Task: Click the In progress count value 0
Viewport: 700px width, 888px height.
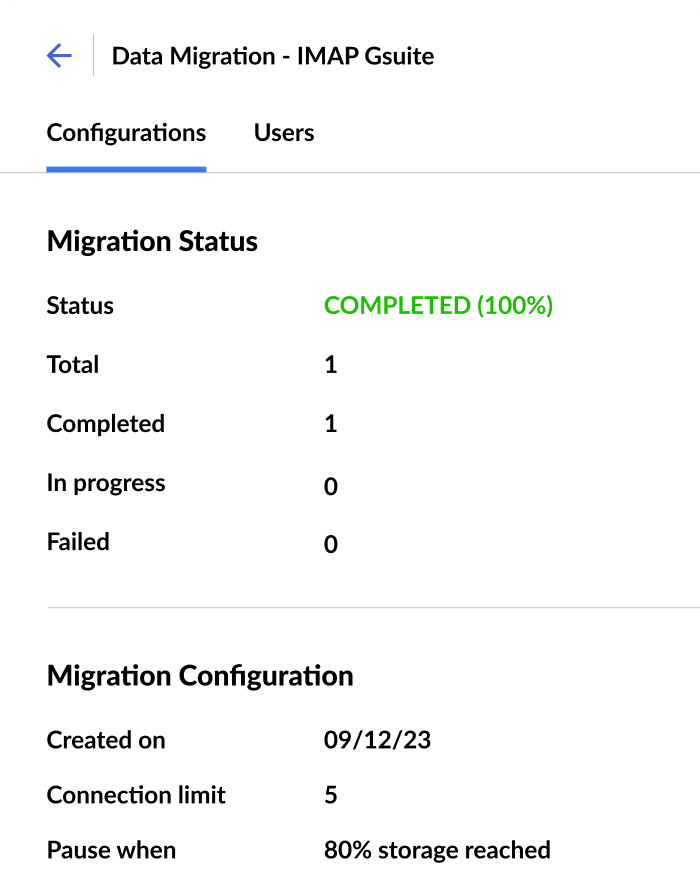Action: [331, 486]
